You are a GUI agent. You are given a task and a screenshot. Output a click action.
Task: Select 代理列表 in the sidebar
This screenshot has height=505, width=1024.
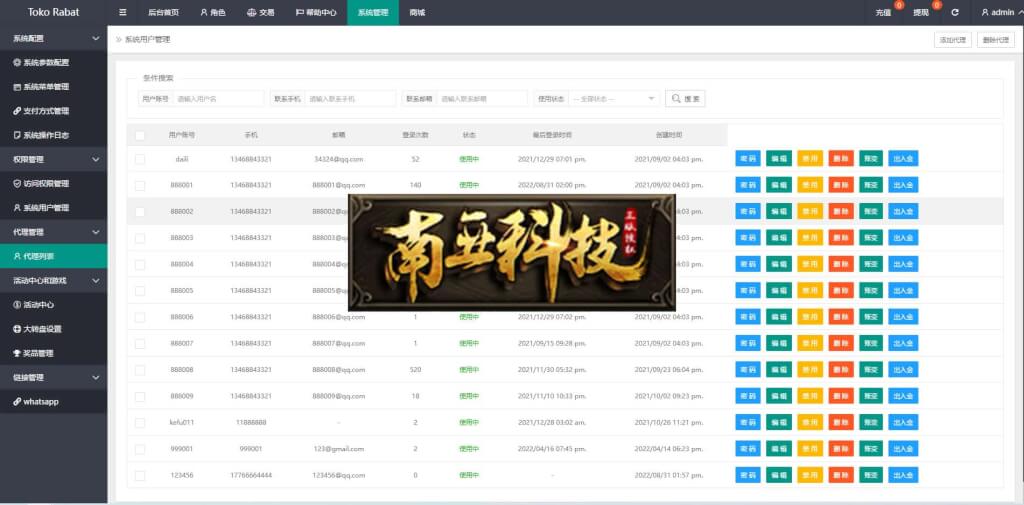coord(54,256)
